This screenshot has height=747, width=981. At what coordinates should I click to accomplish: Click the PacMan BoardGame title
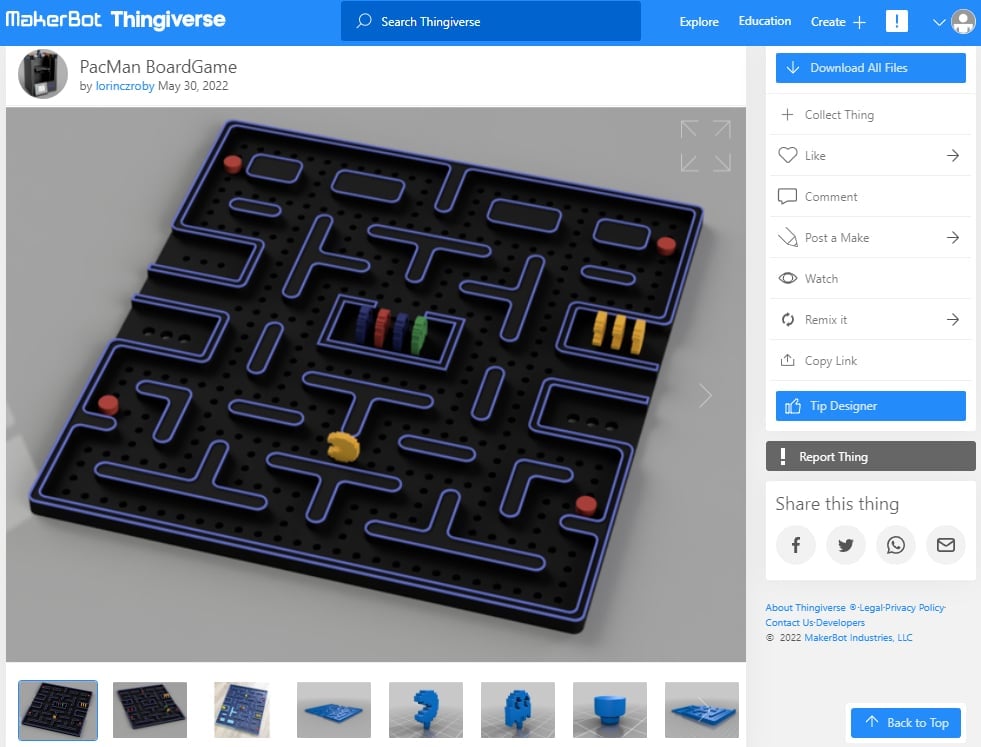(158, 66)
